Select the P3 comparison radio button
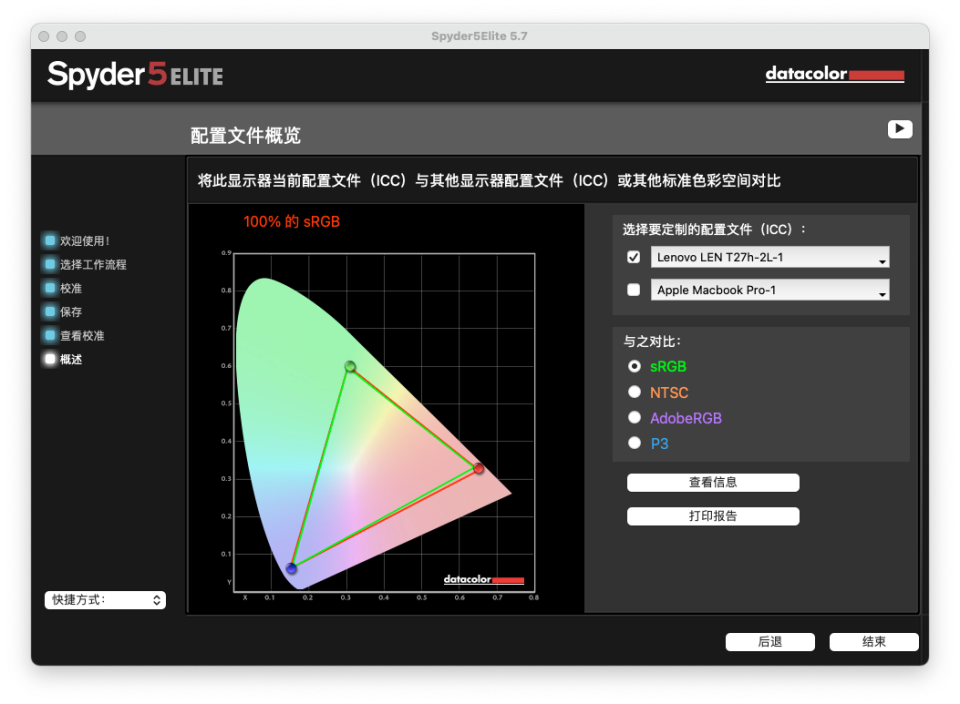 click(634, 443)
